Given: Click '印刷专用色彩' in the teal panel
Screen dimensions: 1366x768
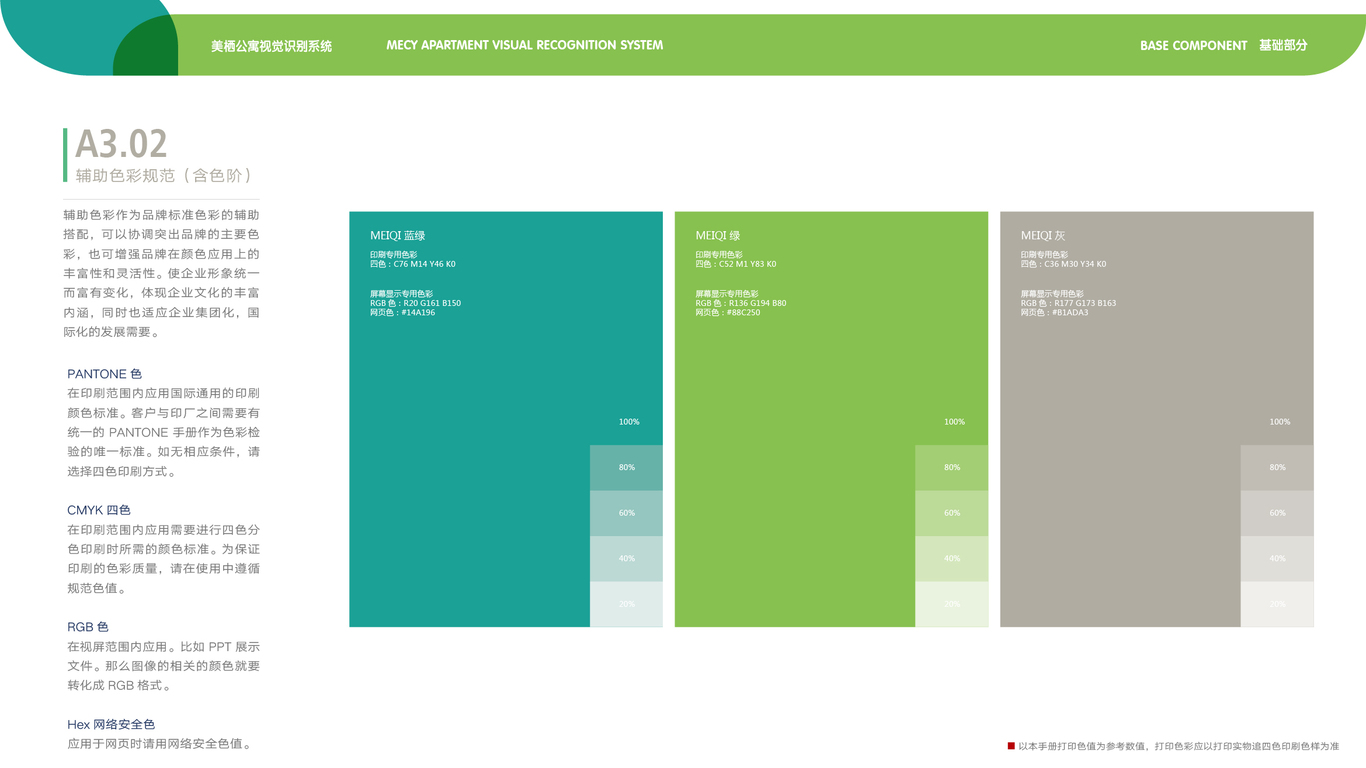Looking at the screenshot, I should (393, 255).
